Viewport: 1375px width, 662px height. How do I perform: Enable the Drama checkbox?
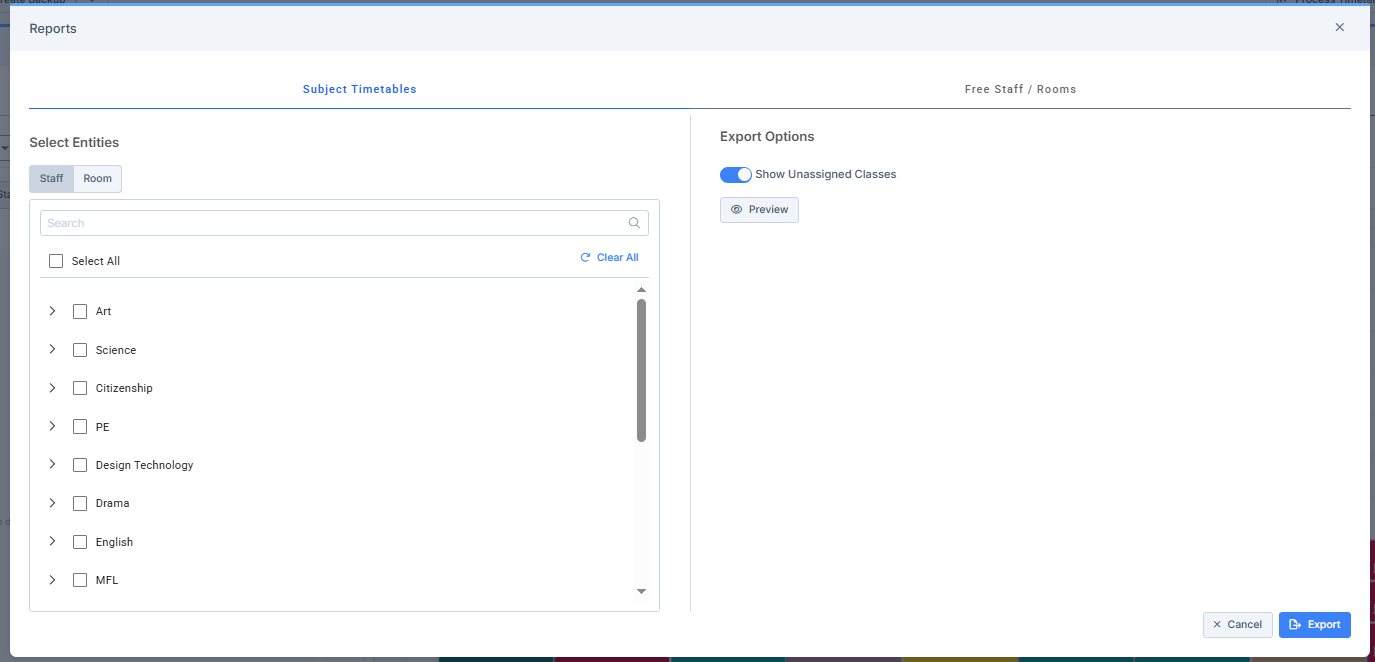click(x=80, y=504)
